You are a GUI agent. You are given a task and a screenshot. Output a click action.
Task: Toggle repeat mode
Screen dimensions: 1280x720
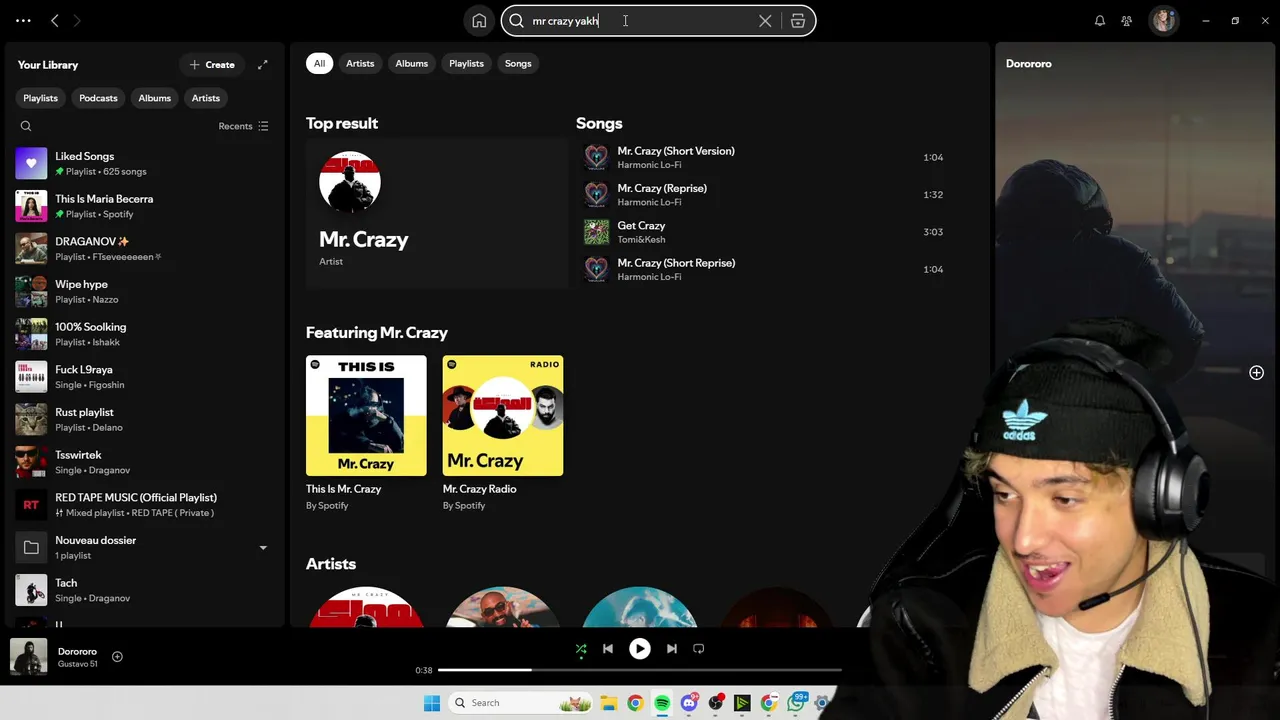(x=699, y=649)
